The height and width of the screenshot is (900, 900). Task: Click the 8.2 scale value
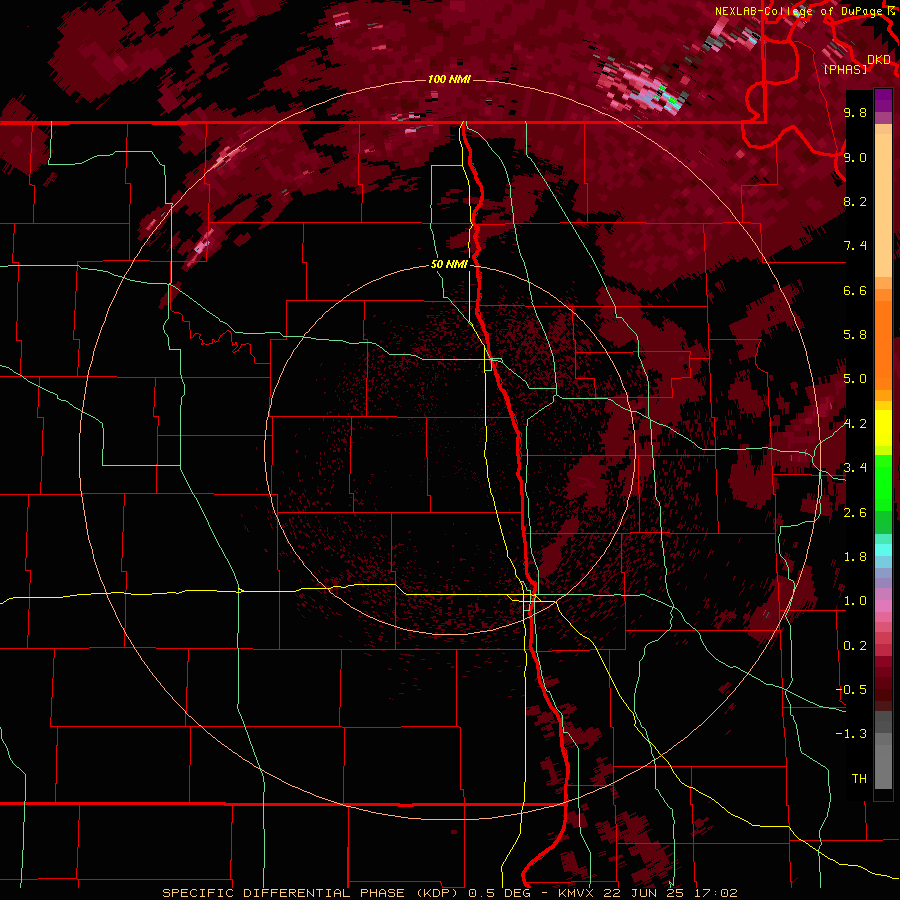coord(855,201)
